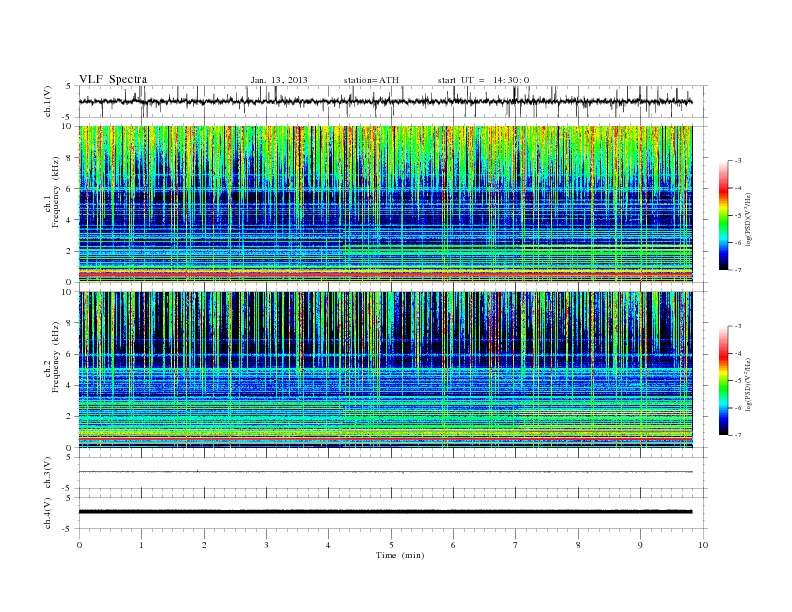Click the ch.4 thick black waveform trace
Viewport: 792px width, 612px height.
point(385,512)
